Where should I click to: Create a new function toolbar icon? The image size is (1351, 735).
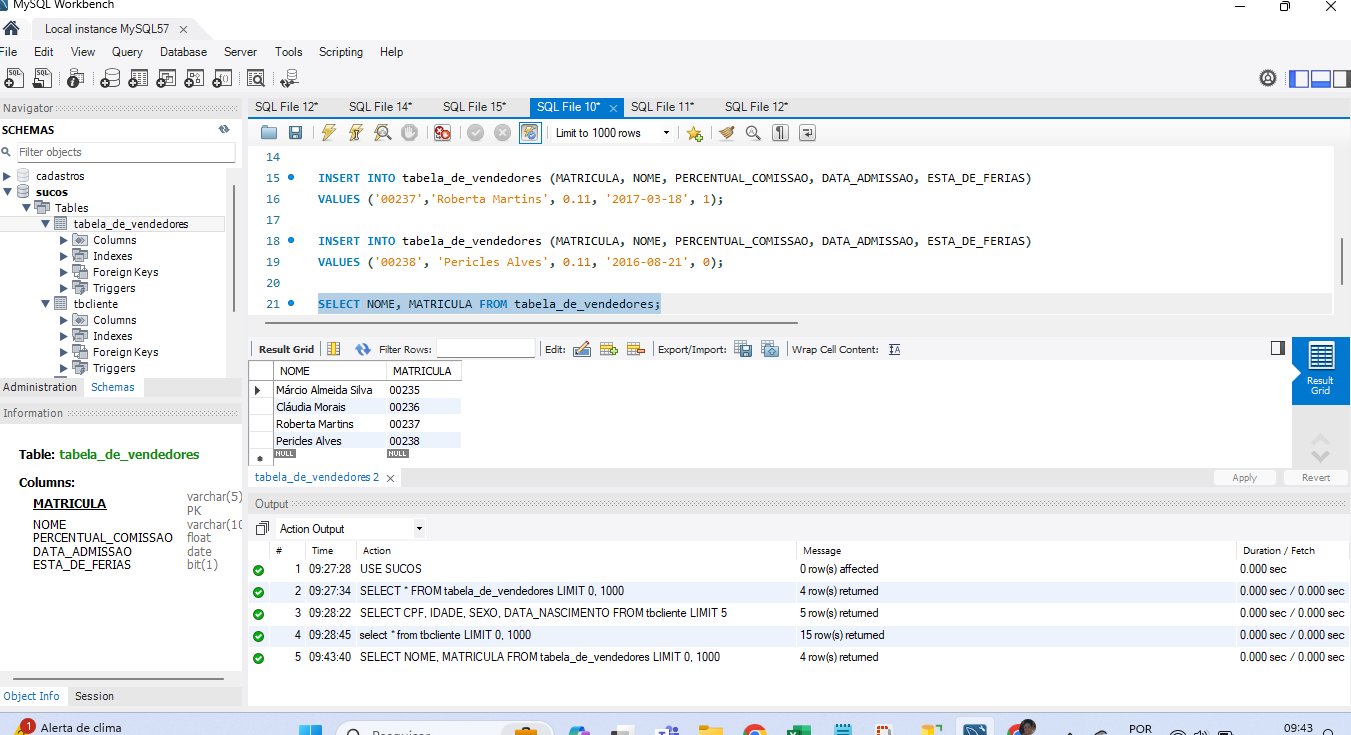[x=223, y=78]
